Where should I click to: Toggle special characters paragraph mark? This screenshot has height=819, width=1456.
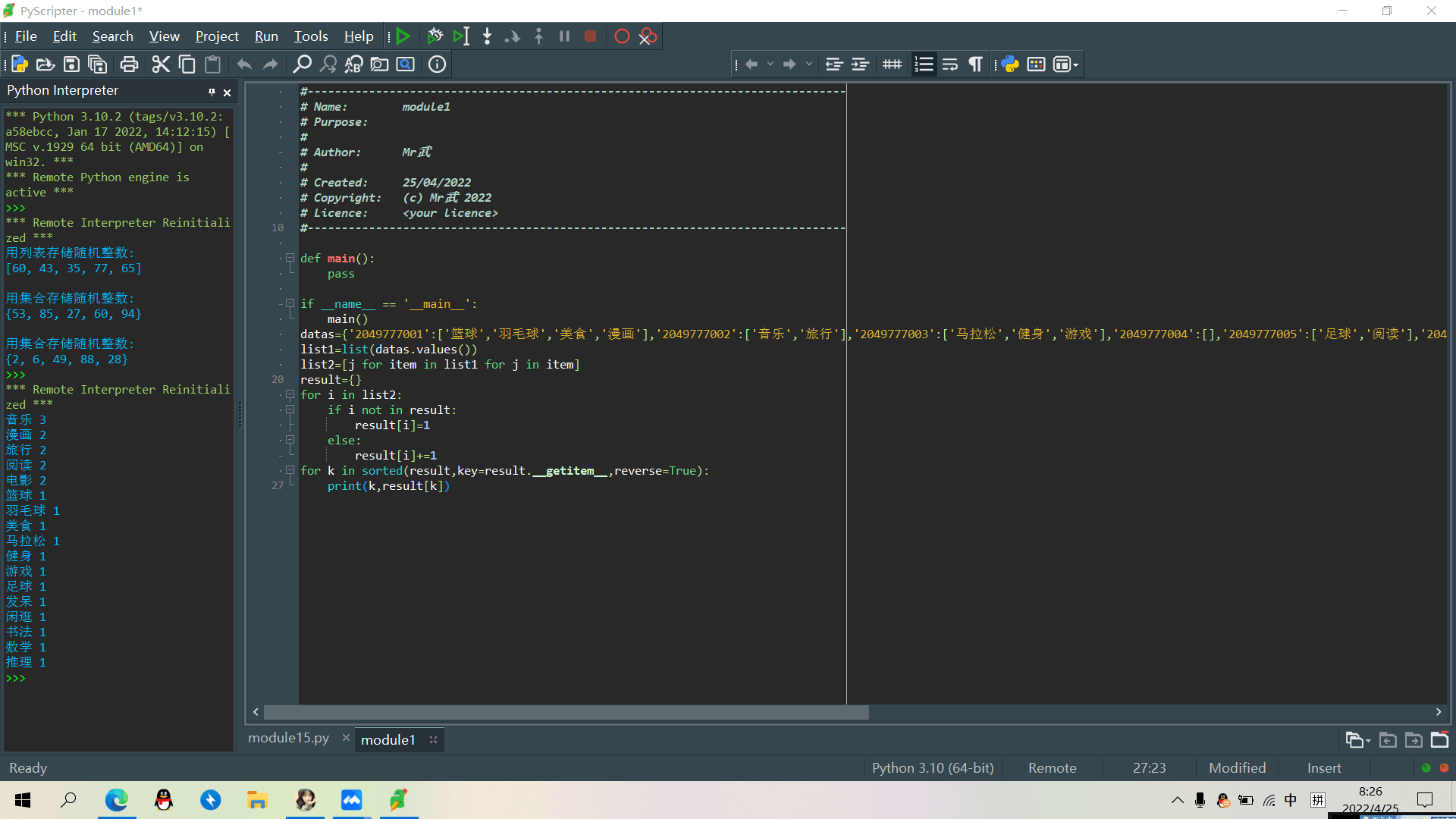[x=975, y=64]
